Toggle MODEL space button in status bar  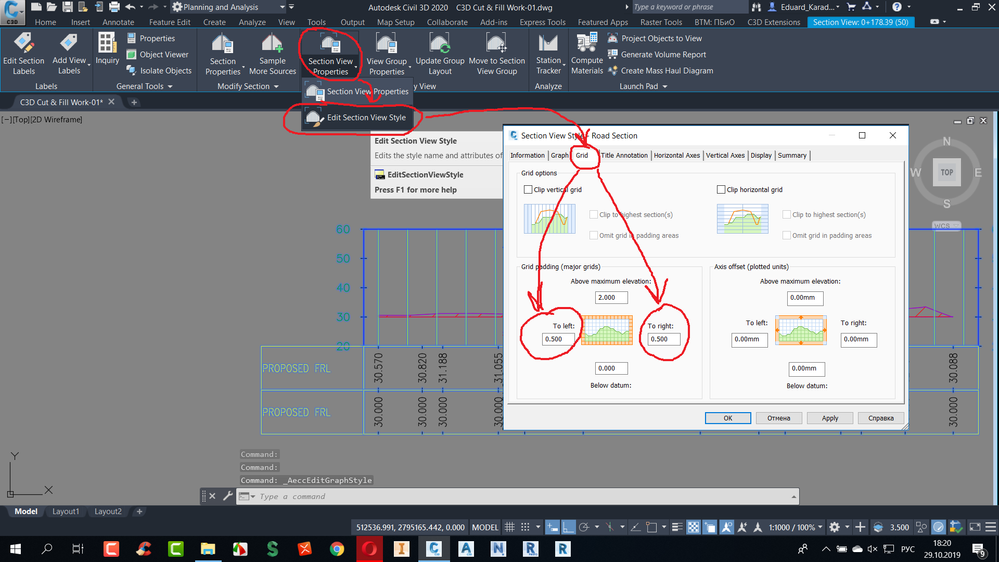pos(485,527)
